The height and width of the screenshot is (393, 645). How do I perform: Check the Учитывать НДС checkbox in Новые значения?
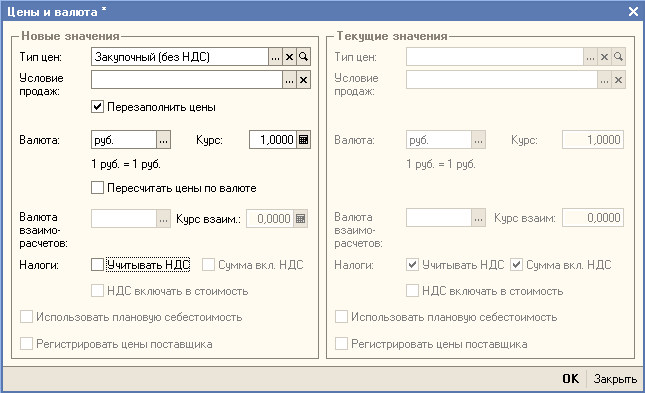point(97,265)
